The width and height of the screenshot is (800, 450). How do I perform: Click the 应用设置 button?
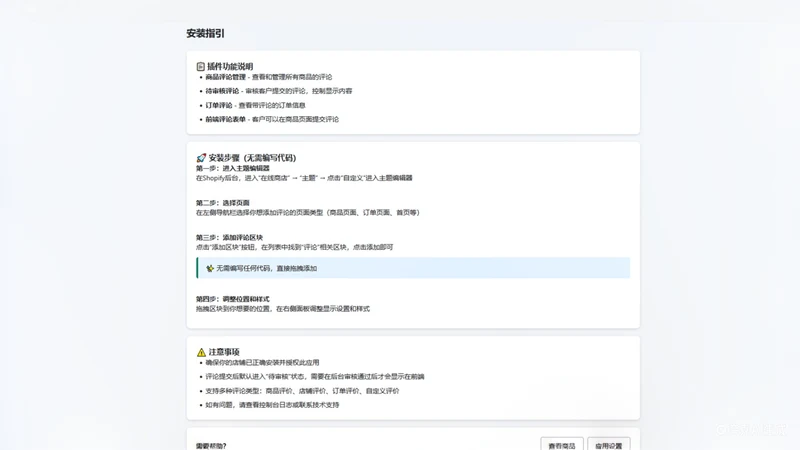609,445
